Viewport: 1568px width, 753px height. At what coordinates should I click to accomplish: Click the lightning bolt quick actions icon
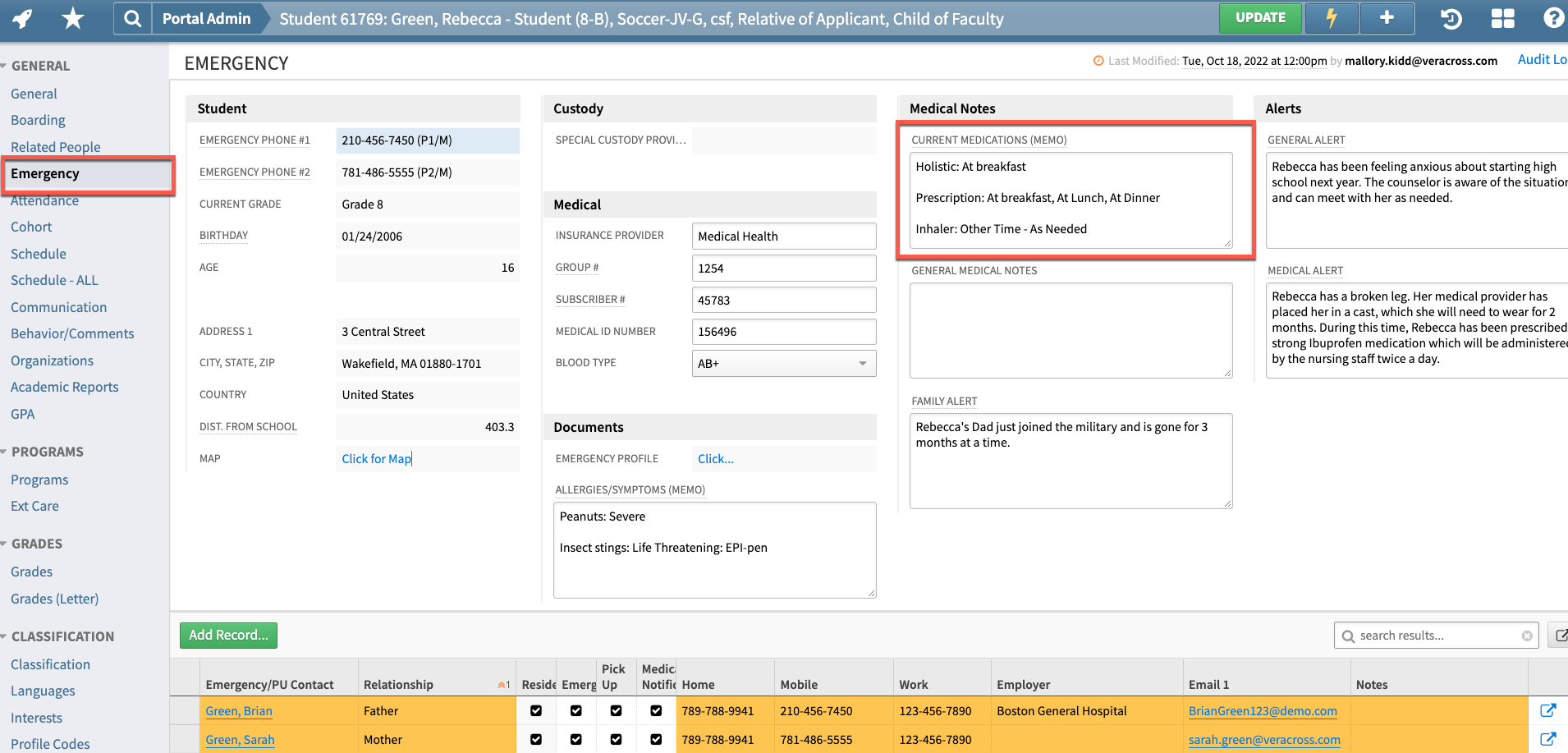coord(1330,17)
